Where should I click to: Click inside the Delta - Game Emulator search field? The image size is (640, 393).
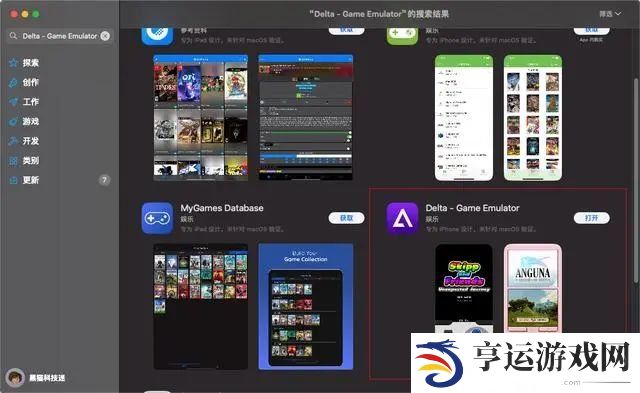coord(60,36)
